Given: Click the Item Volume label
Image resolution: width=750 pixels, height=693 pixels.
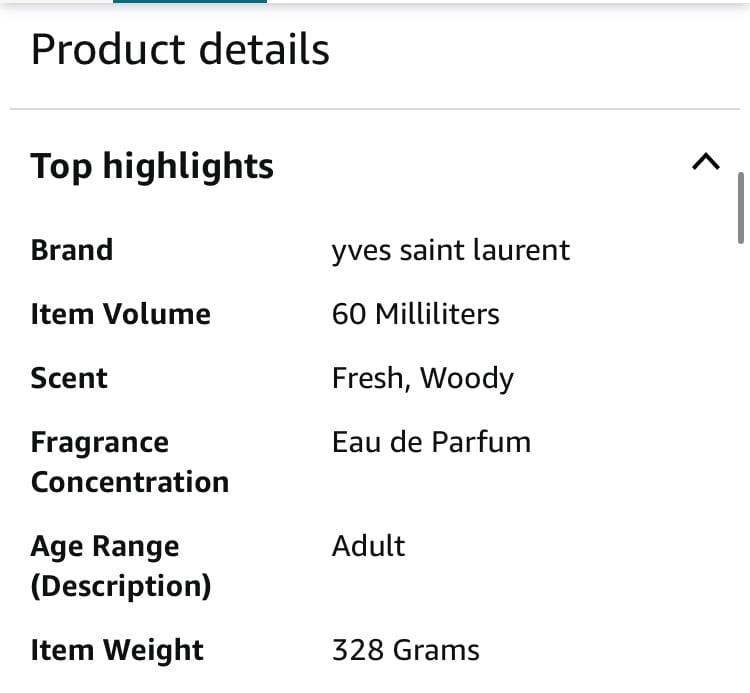Looking at the screenshot, I should 121,314.
